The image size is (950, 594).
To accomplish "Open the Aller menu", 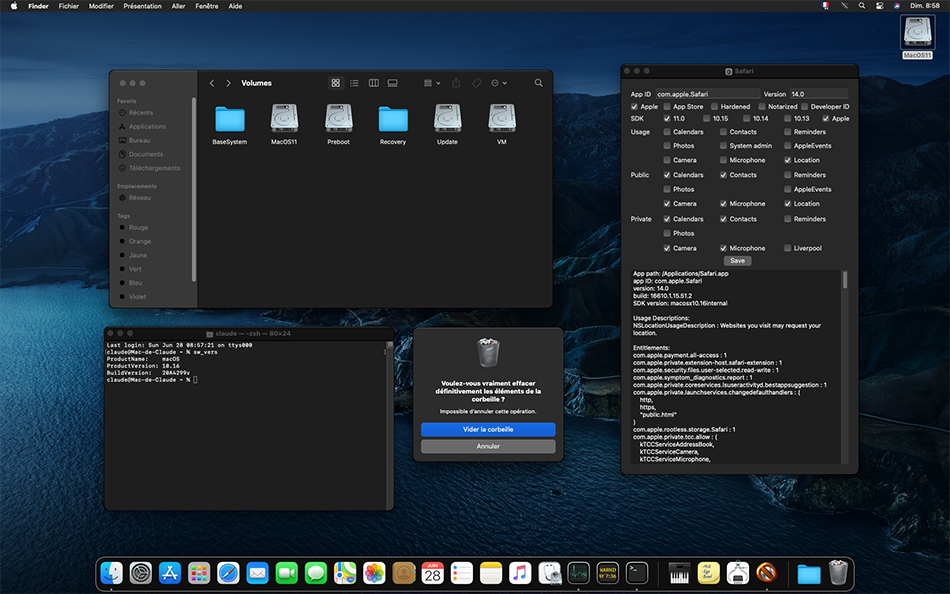I will click(178, 6).
